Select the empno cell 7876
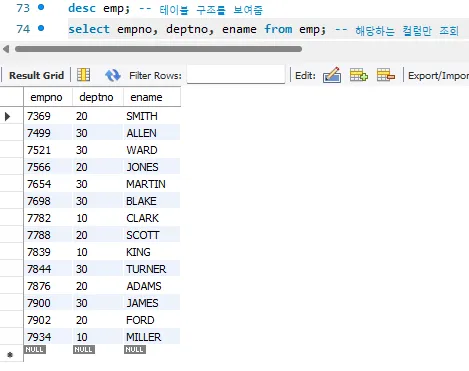Screen dimensions: 469x371 click(48, 286)
